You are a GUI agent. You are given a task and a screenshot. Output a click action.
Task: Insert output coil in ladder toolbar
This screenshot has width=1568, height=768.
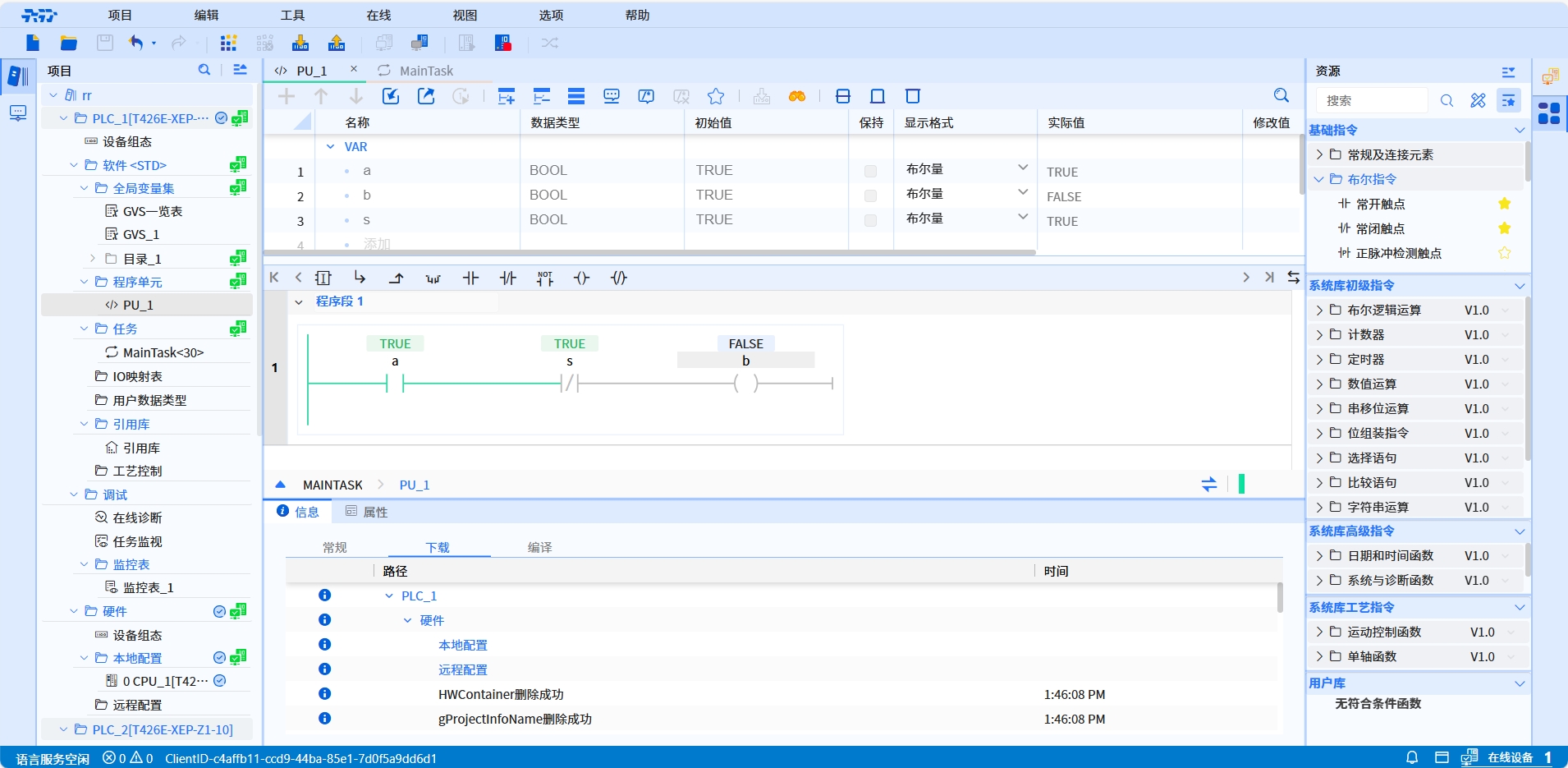581,278
